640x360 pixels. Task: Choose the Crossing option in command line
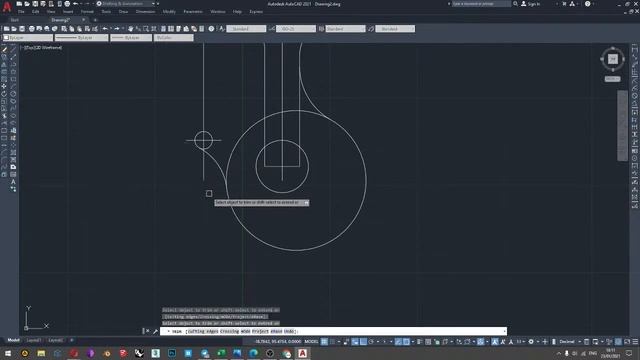pyautogui.click(x=229, y=331)
